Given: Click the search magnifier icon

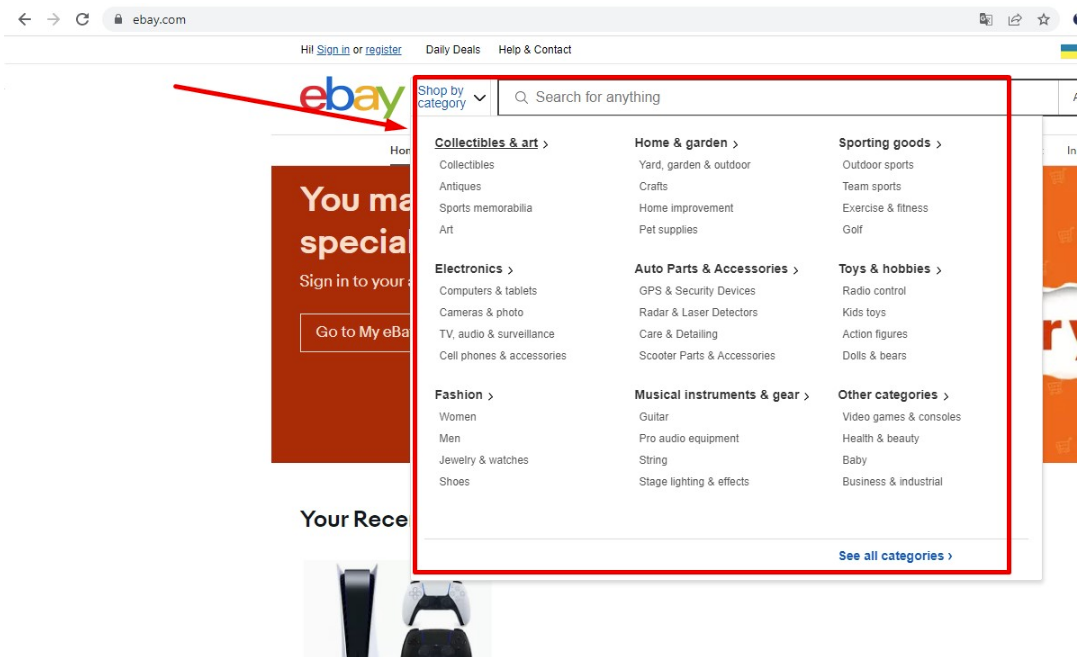Looking at the screenshot, I should pos(521,97).
